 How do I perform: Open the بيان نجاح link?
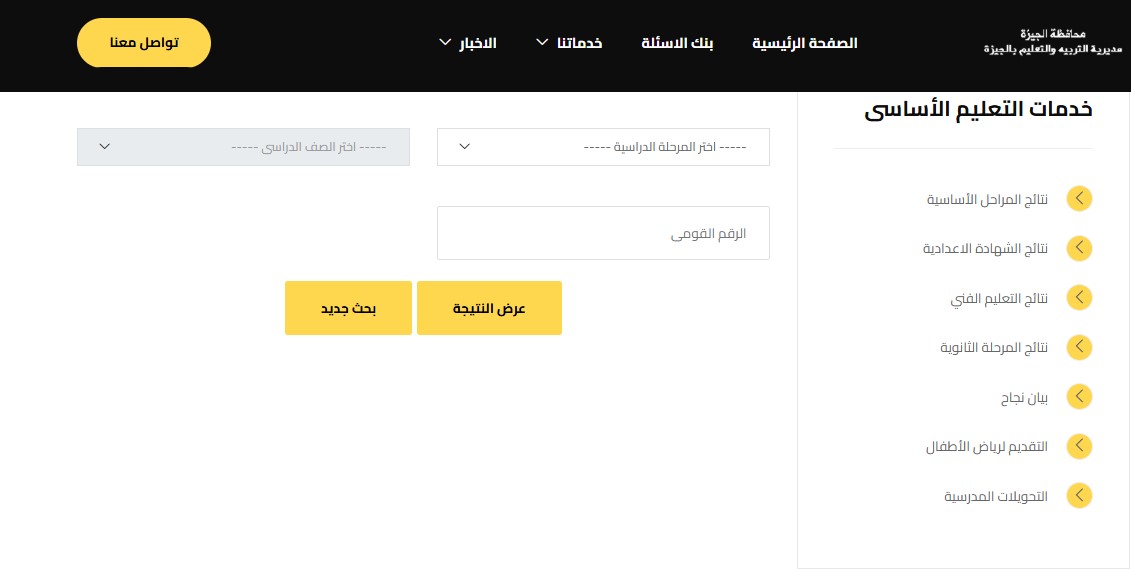click(x=1024, y=397)
